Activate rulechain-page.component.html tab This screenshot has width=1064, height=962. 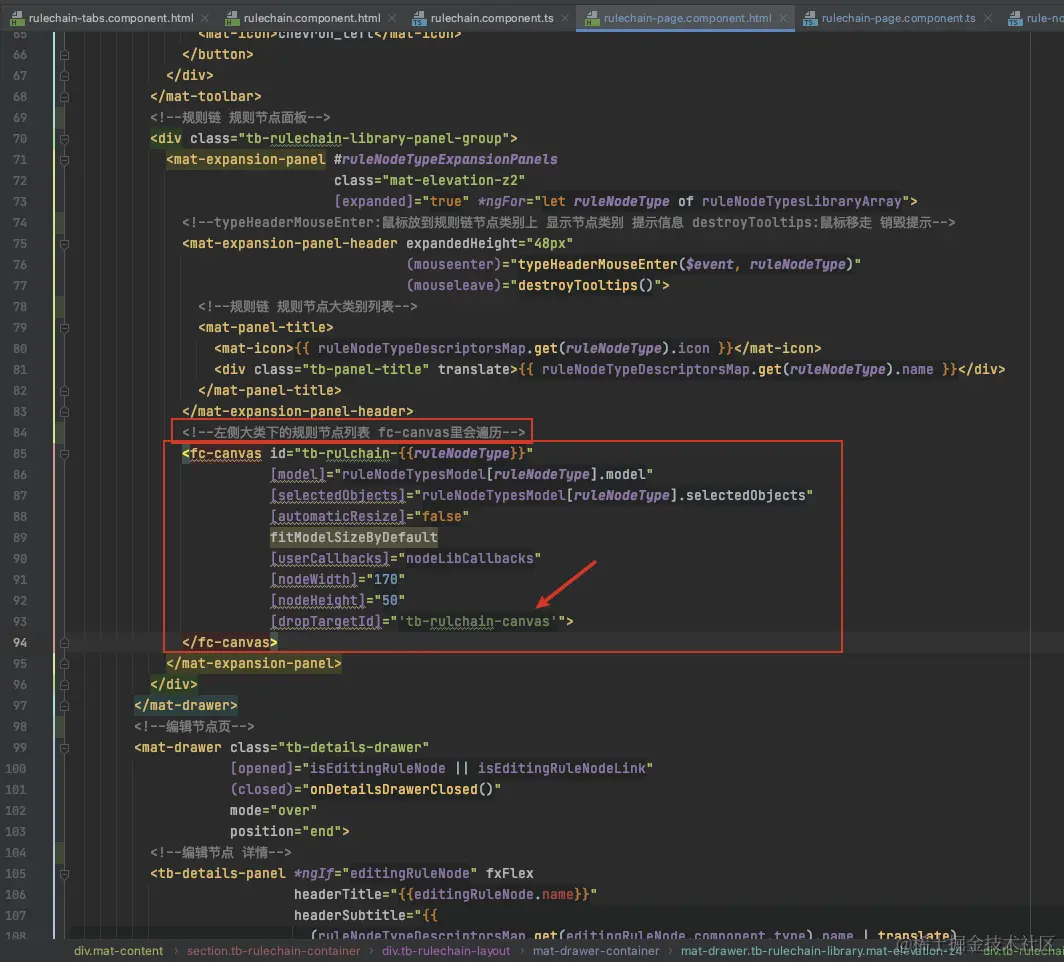pyautogui.click(x=687, y=18)
